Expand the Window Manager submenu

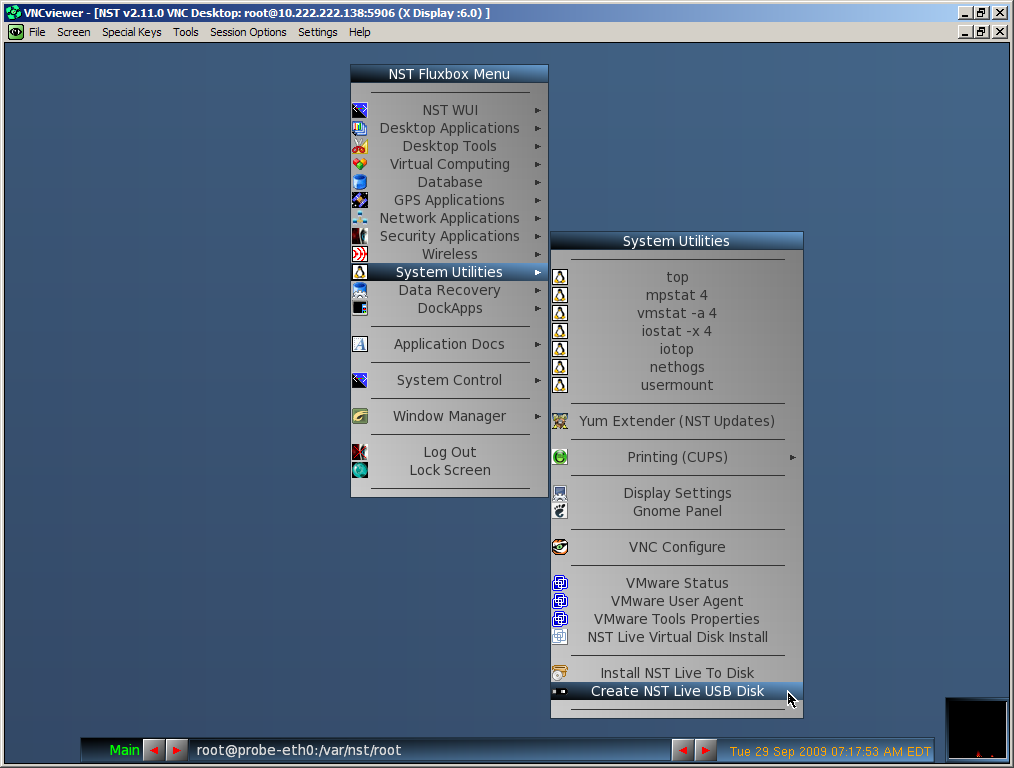(537, 416)
